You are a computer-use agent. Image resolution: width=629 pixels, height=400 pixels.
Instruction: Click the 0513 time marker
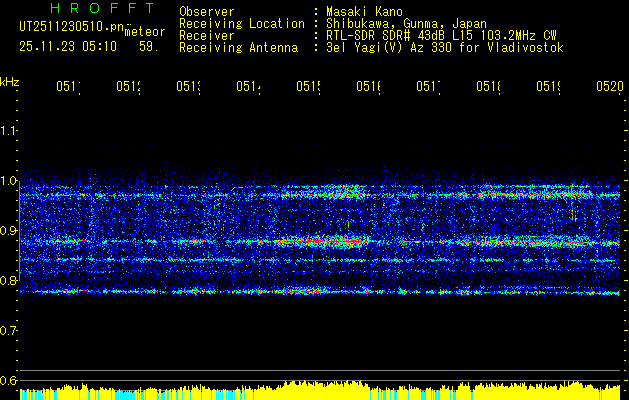click(189, 86)
